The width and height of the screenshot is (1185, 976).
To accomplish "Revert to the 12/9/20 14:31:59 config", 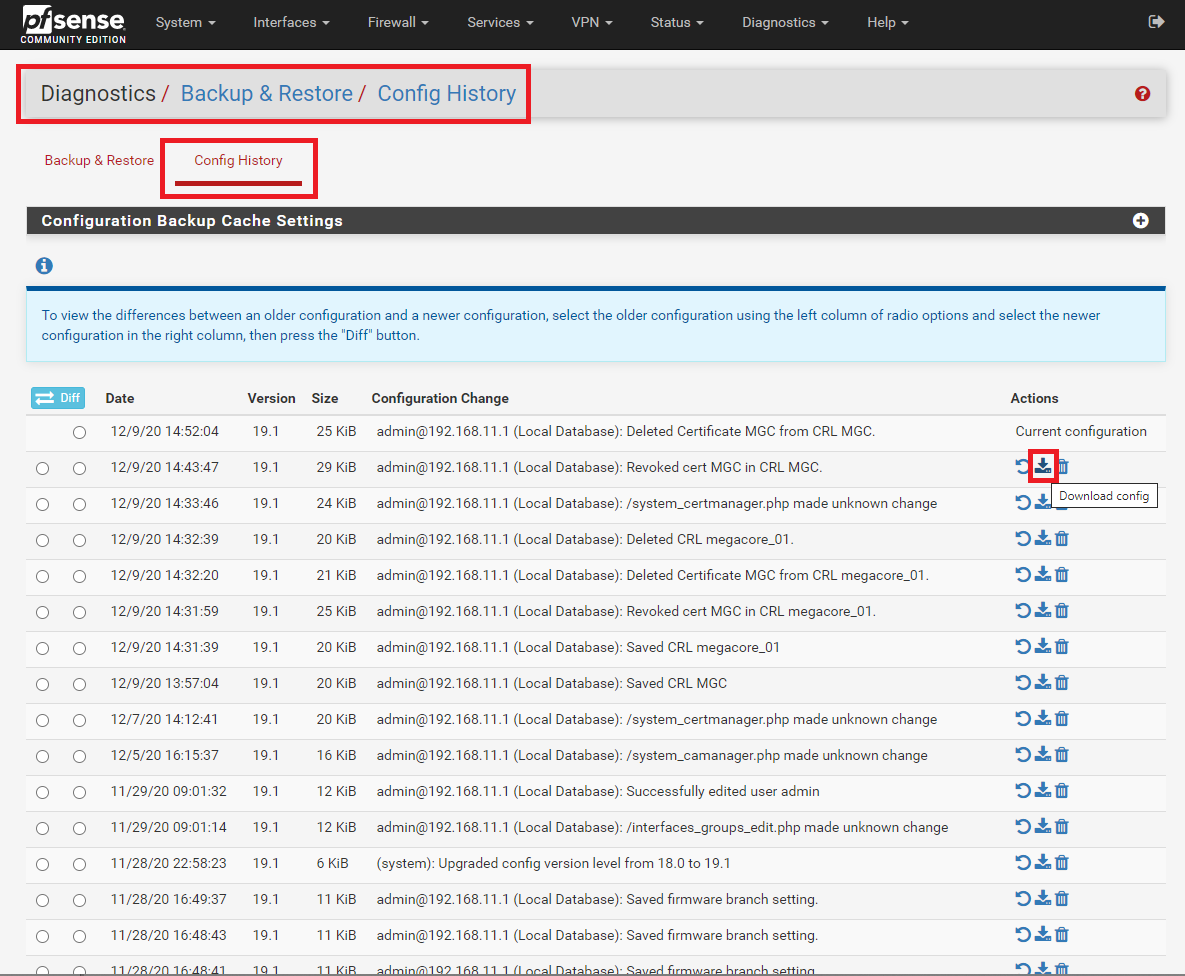I will tap(1023, 610).
